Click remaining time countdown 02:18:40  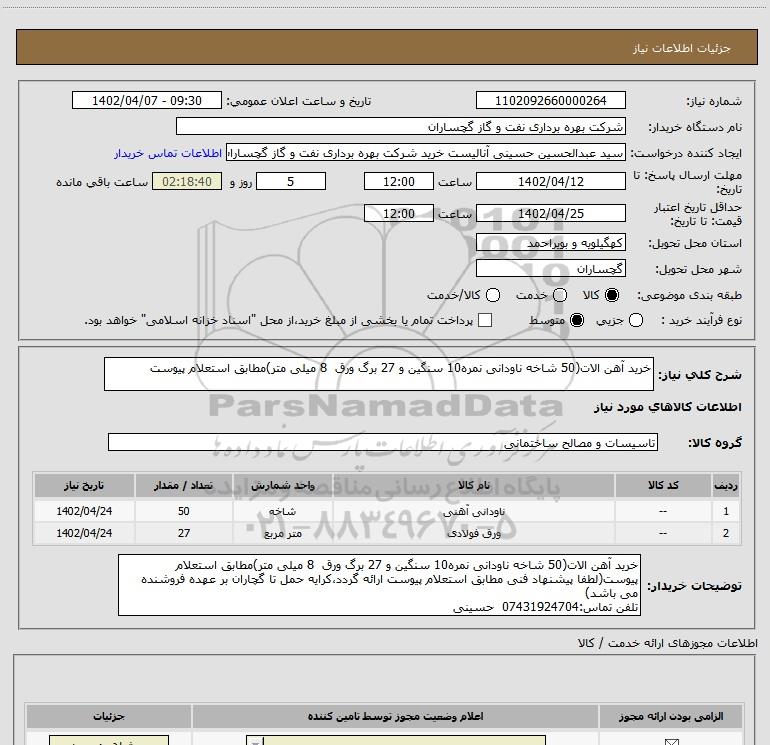187,181
